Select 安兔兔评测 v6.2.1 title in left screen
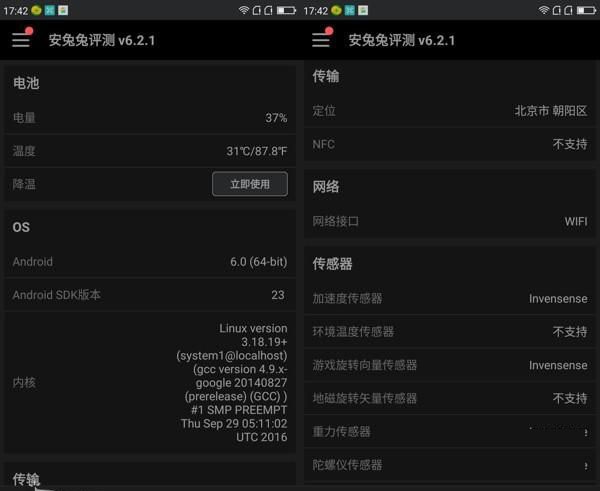Image resolution: width=600 pixels, height=491 pixels. pos(102,40)
